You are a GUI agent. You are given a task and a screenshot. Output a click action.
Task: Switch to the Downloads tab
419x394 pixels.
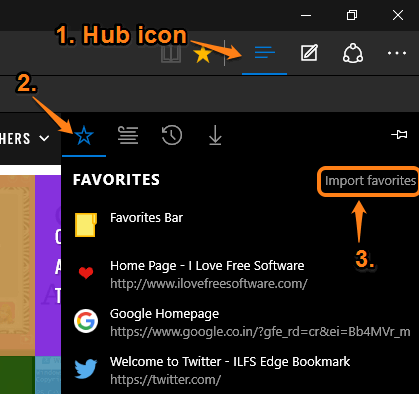(215, 135)
